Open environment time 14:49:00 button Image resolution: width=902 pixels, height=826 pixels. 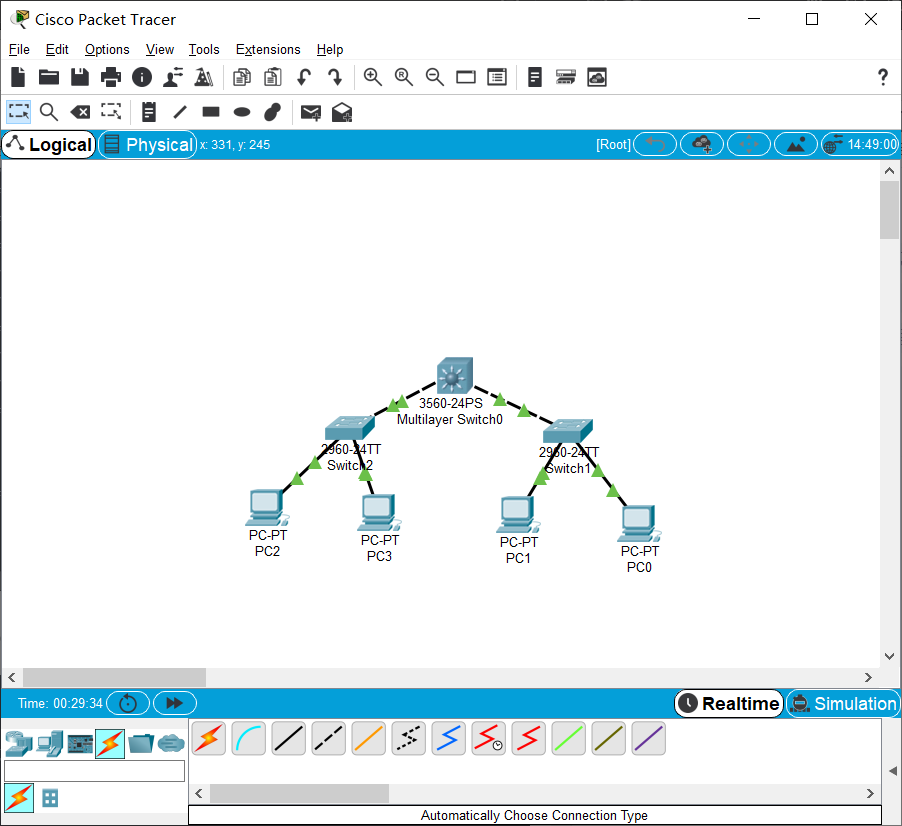click(x=860, y=144)
